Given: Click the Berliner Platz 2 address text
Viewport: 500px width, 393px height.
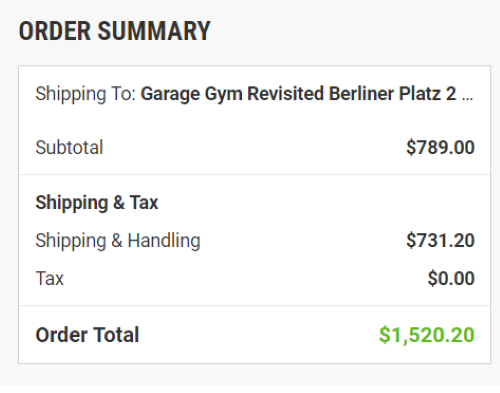Looking at the screenshot, I should [393, 94].
